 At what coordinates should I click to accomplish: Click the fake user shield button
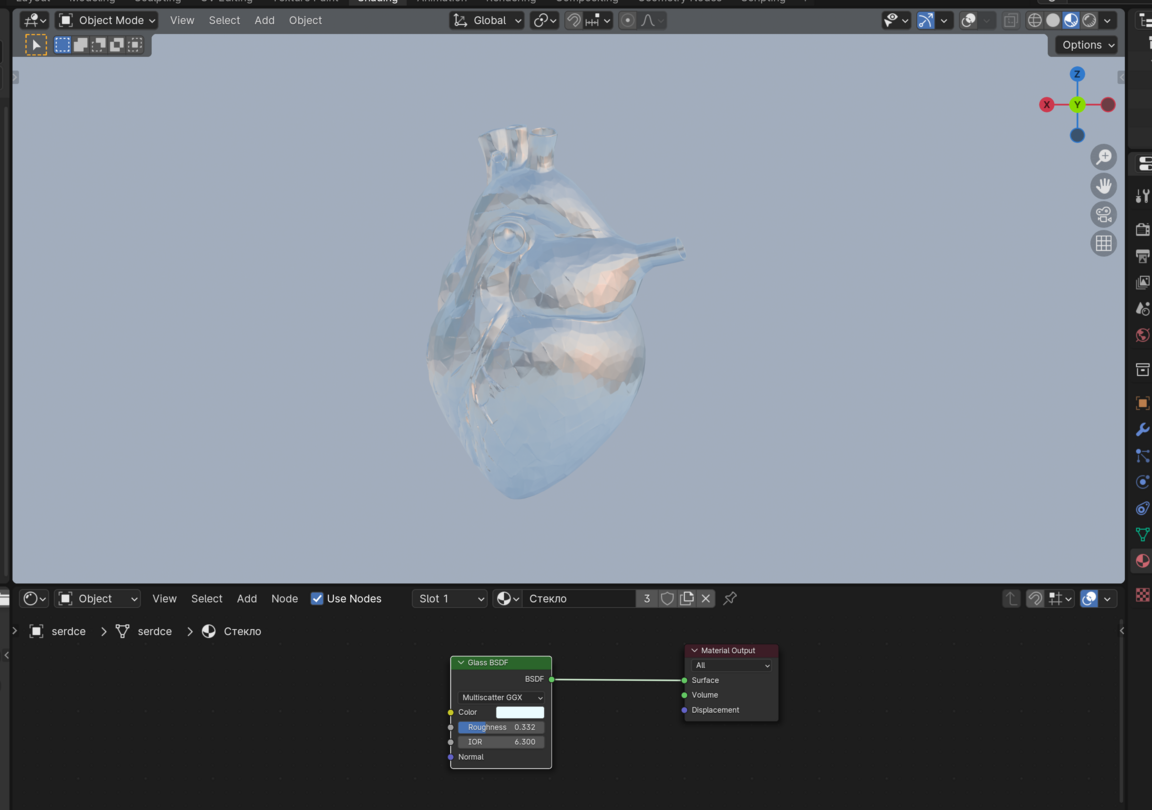[x=667, y=598]
